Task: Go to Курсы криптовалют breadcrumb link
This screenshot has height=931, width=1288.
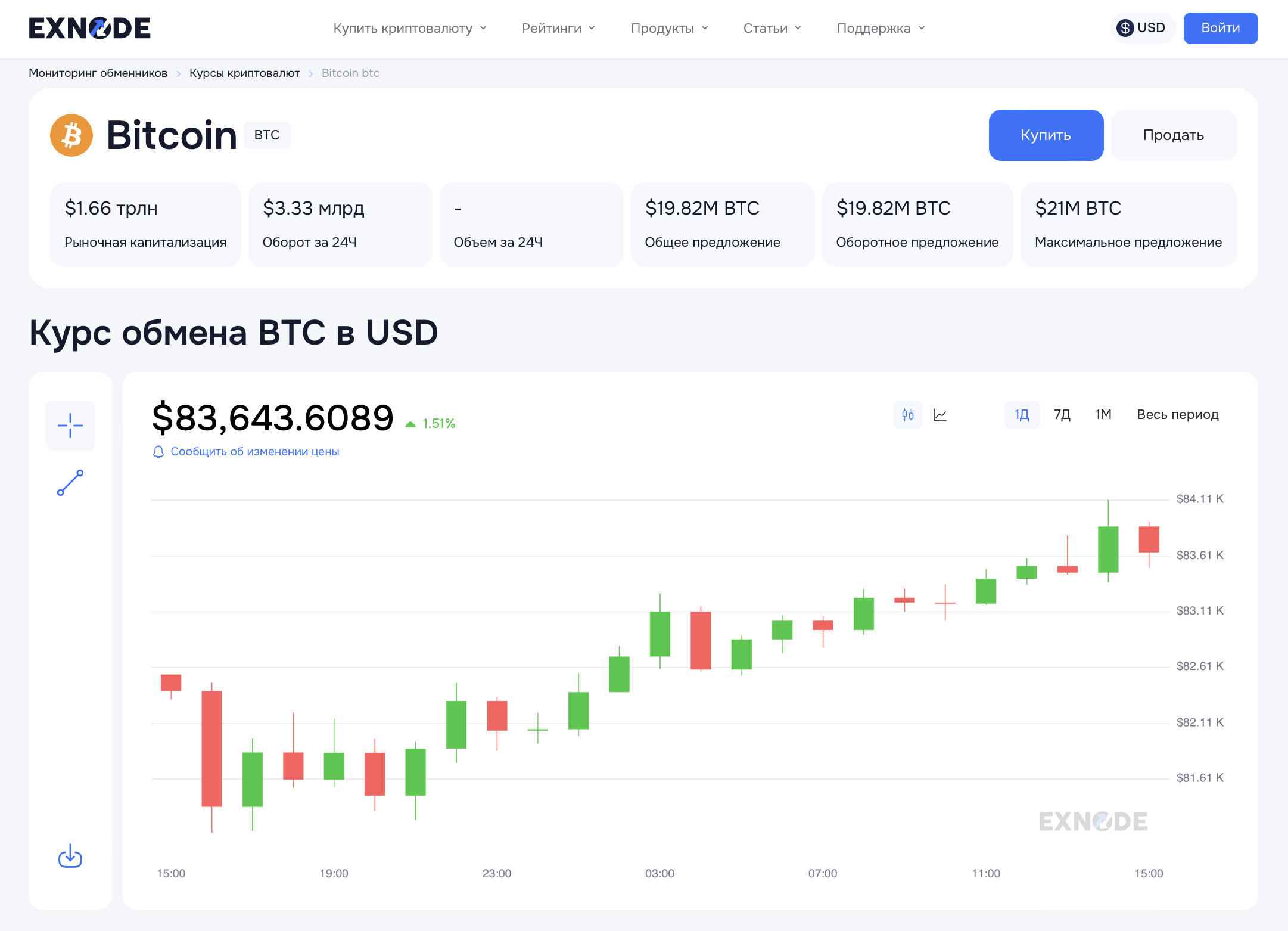Action: coord(244,73)
